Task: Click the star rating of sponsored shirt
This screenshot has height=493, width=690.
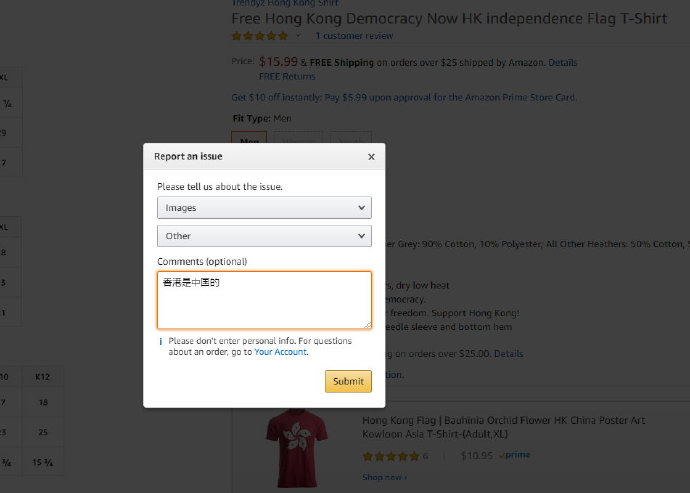Action: pos(390,456)
